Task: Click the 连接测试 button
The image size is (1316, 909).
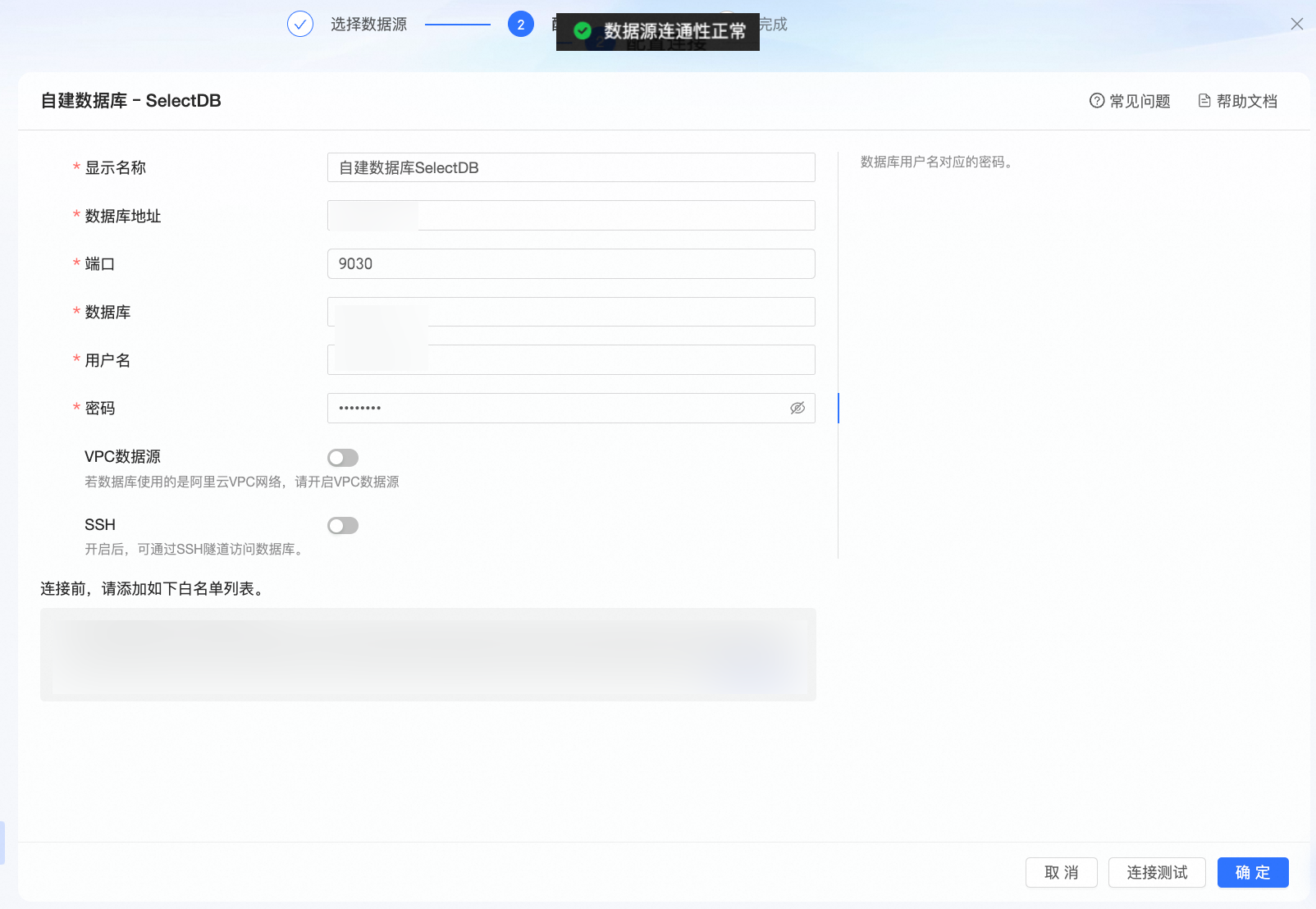Action: [1157, 872]
